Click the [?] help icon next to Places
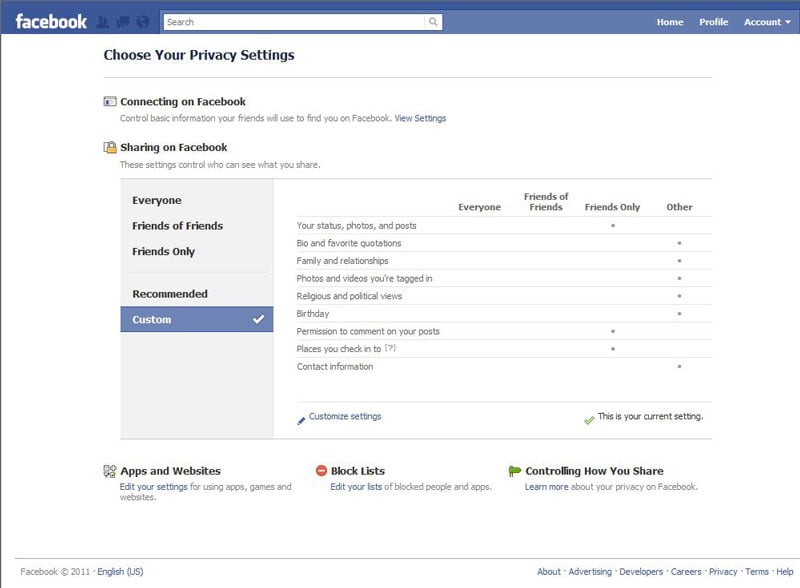 click(x=390, y=348)
